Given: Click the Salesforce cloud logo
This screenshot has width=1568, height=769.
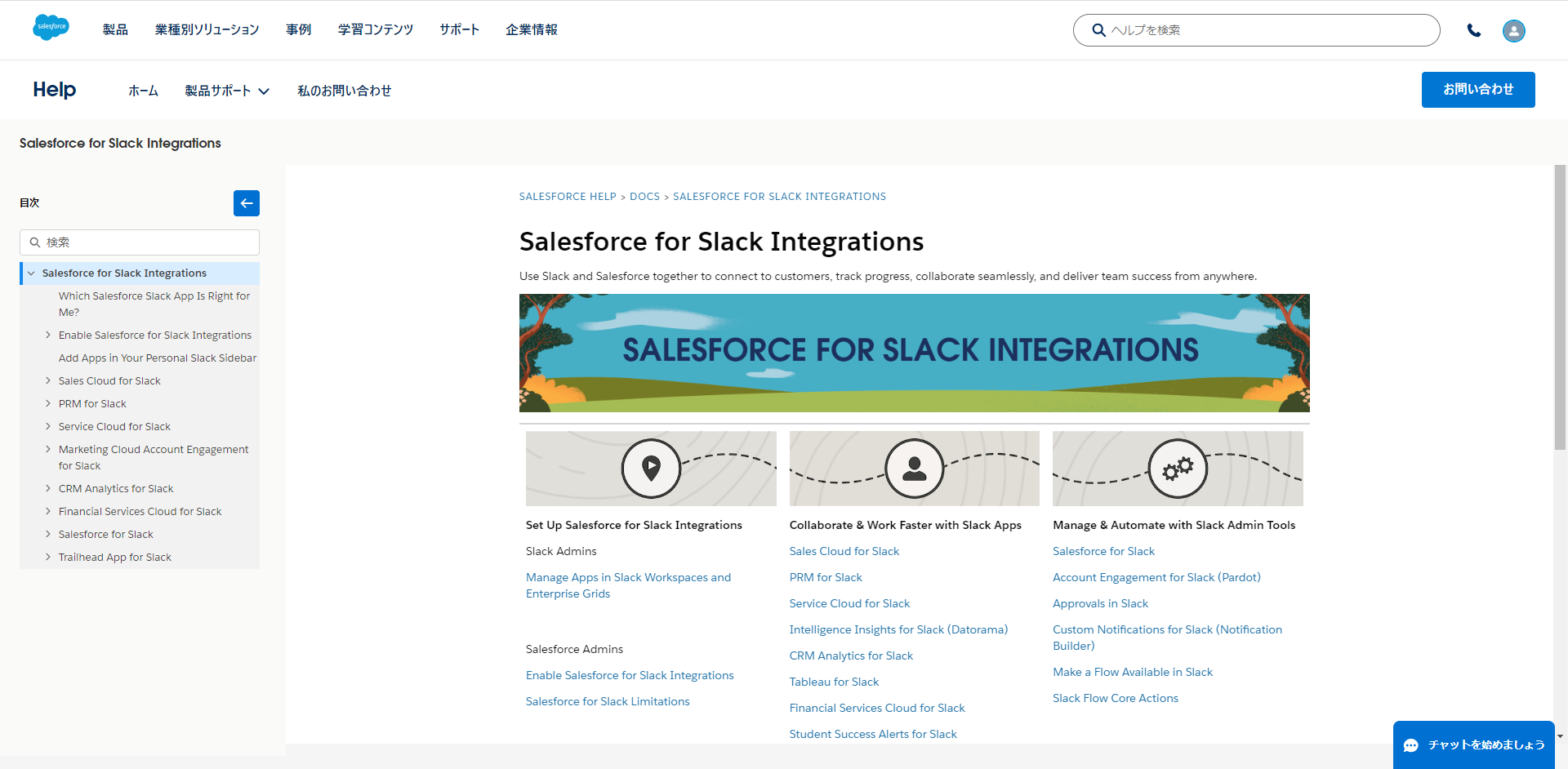Looking at the screenshot, I should click(x=51, y=27).
